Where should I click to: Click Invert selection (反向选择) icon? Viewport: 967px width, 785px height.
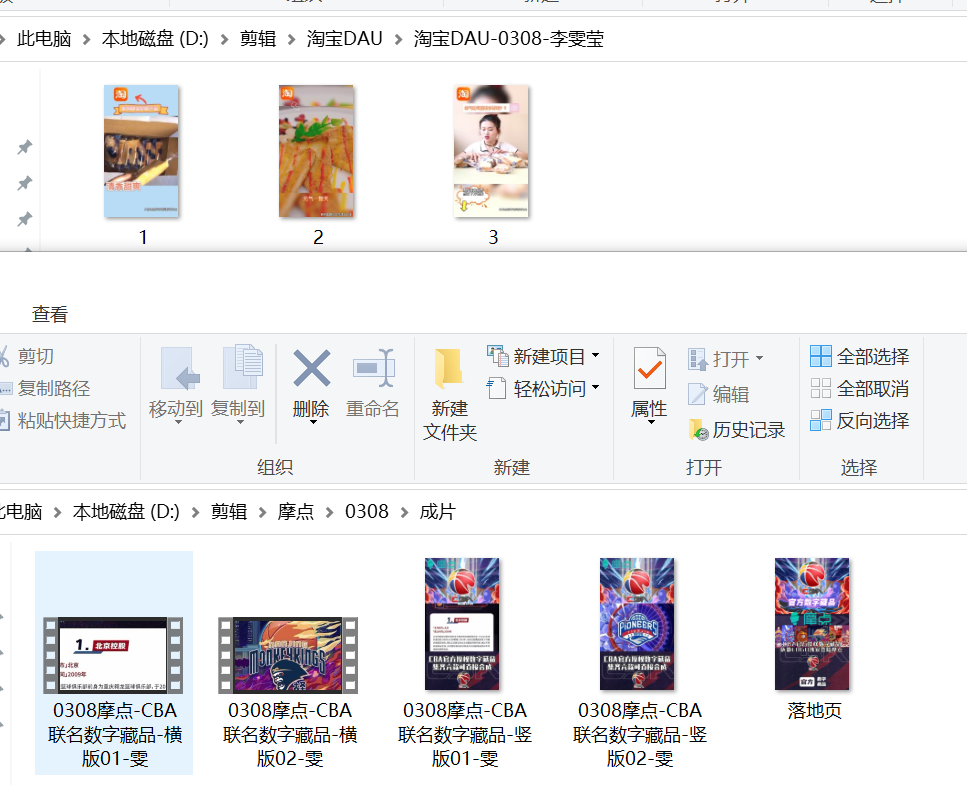pyautogui.click(x=820, y=420)
